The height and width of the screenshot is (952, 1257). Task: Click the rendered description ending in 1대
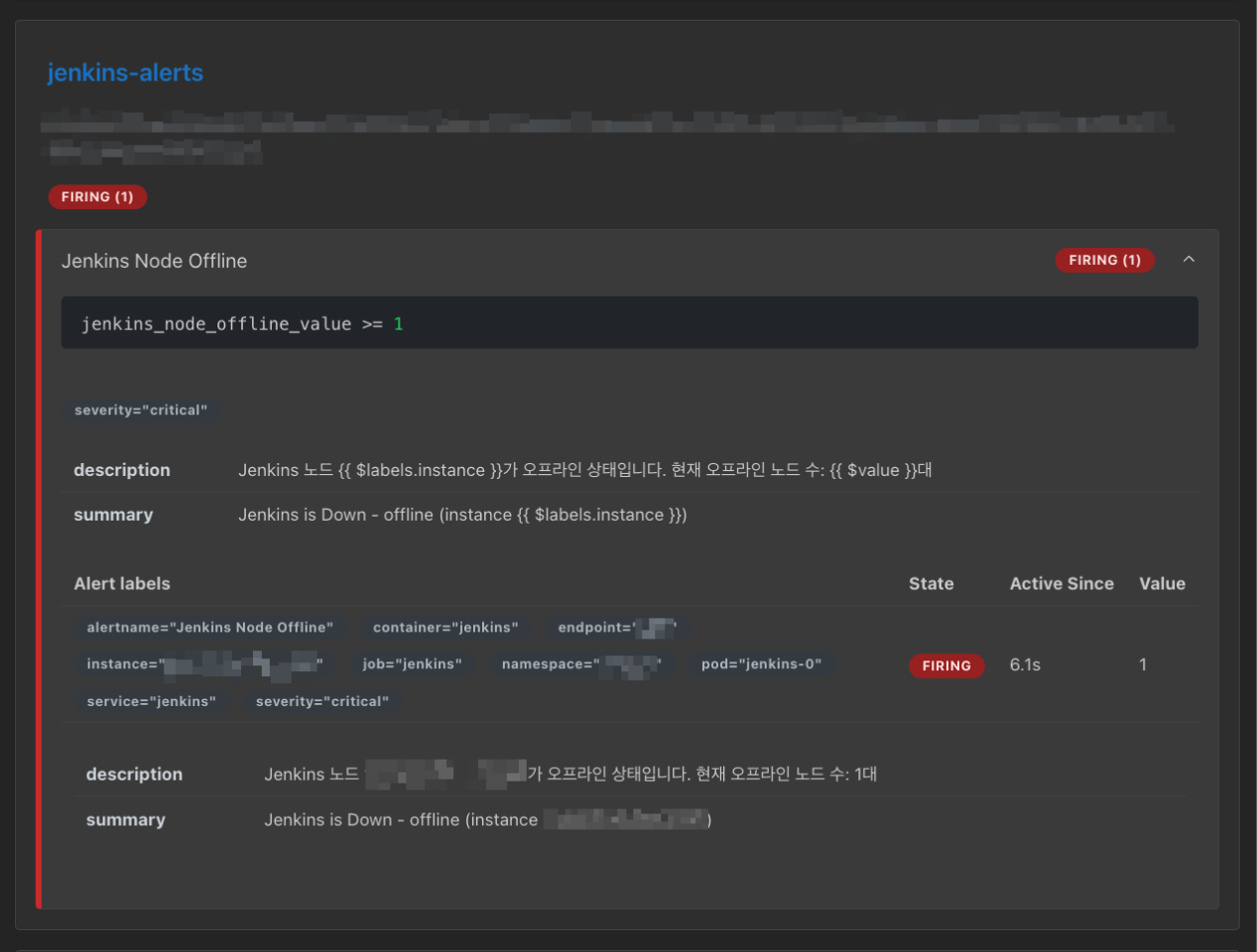[x=570, y=773]
